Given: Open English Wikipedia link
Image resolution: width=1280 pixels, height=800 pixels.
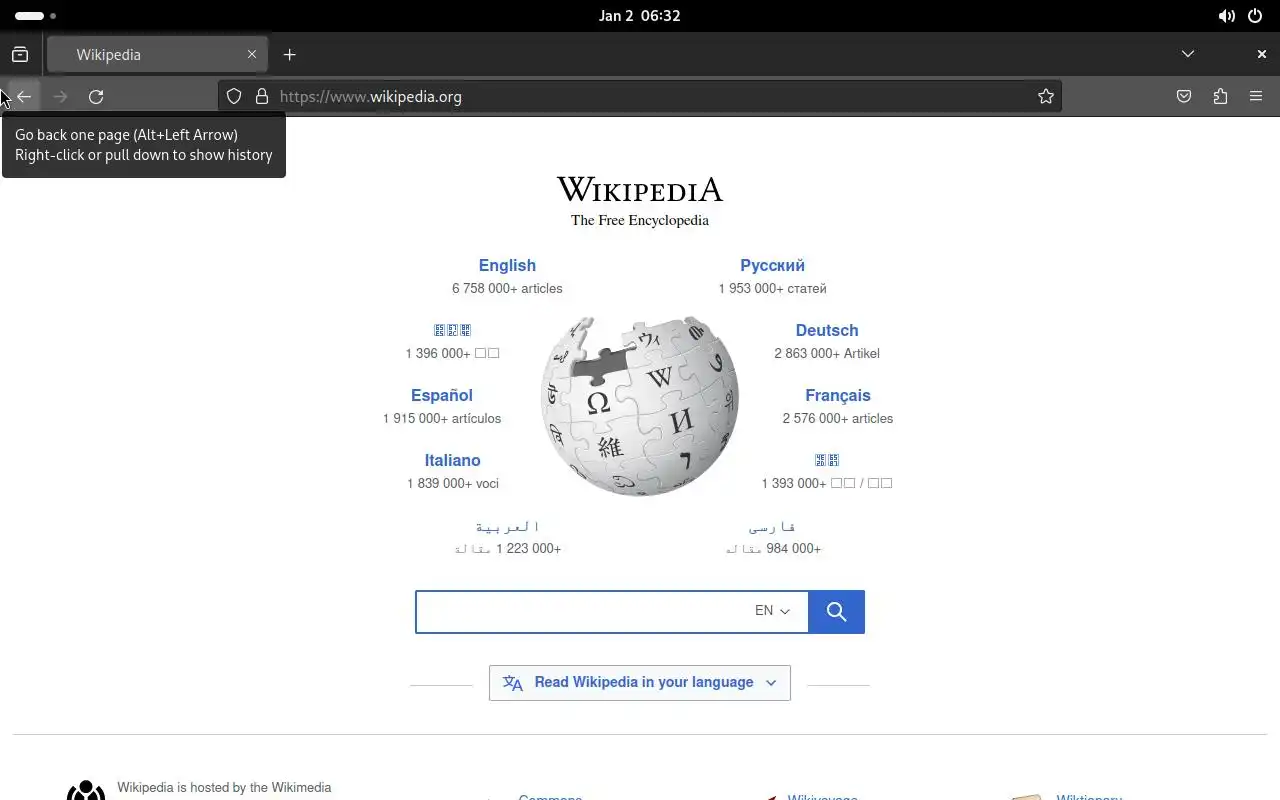Looking at the screenshot, I should [x=507, y=265].
